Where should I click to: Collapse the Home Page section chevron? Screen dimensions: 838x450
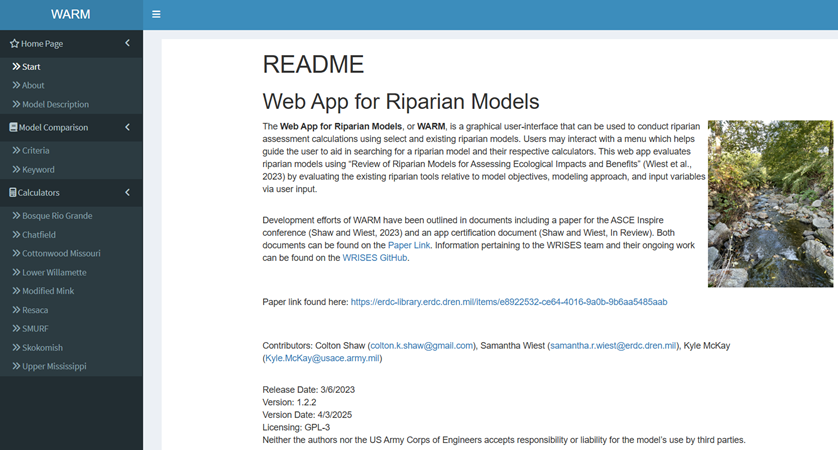[x=127, y=43]
